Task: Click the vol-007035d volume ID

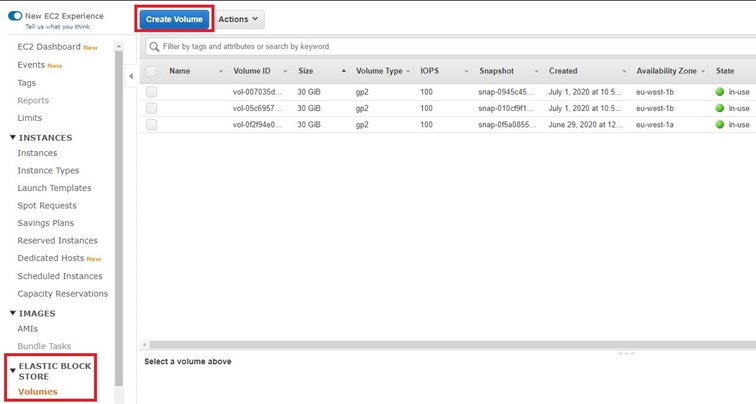Action: (257, 92)
